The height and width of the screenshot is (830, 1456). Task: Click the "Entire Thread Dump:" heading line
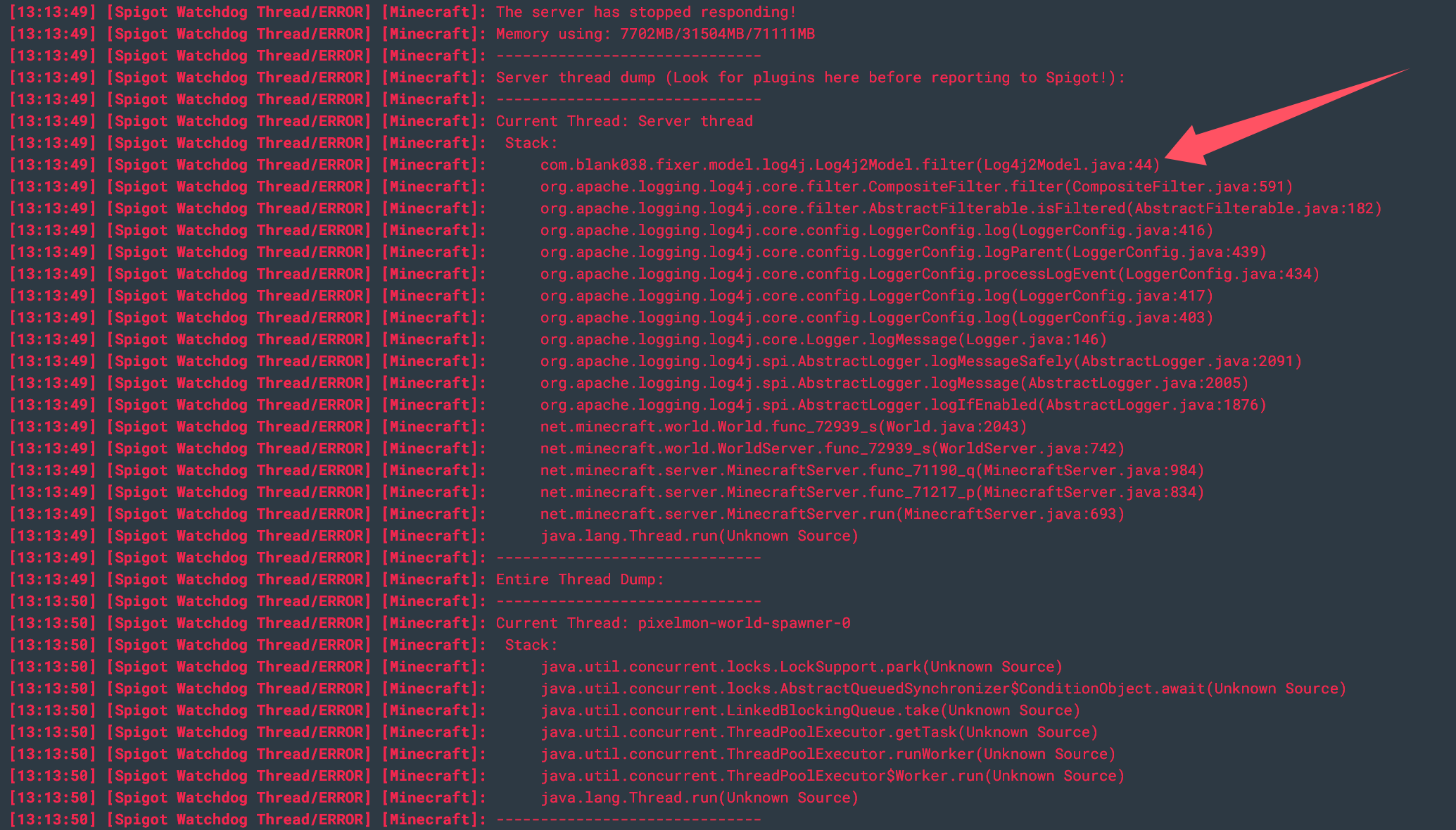[580, 579]
